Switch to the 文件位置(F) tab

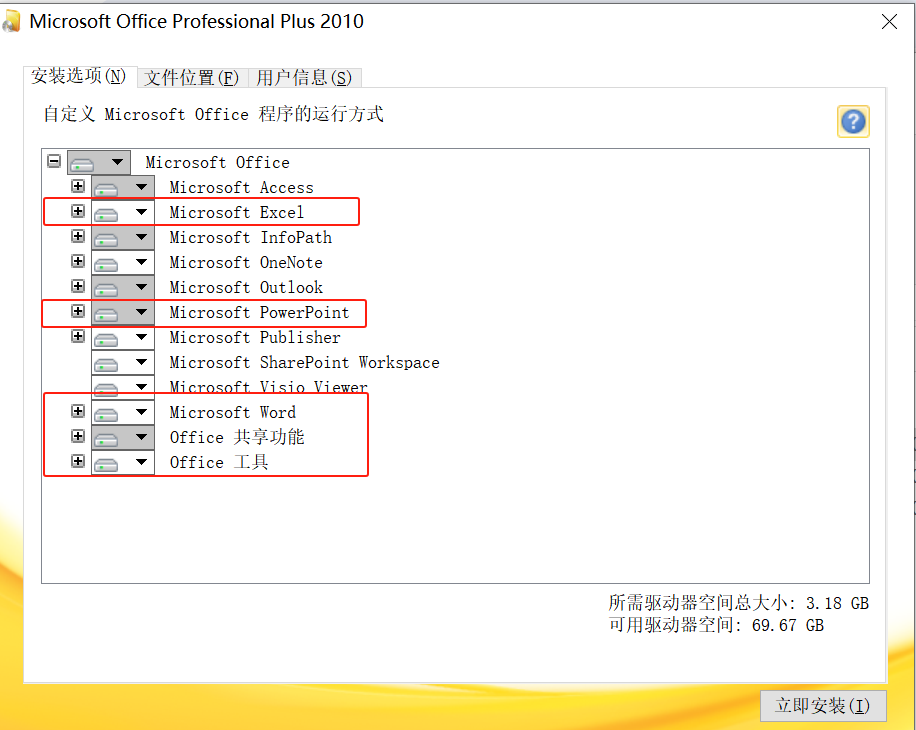click(191, 77)
